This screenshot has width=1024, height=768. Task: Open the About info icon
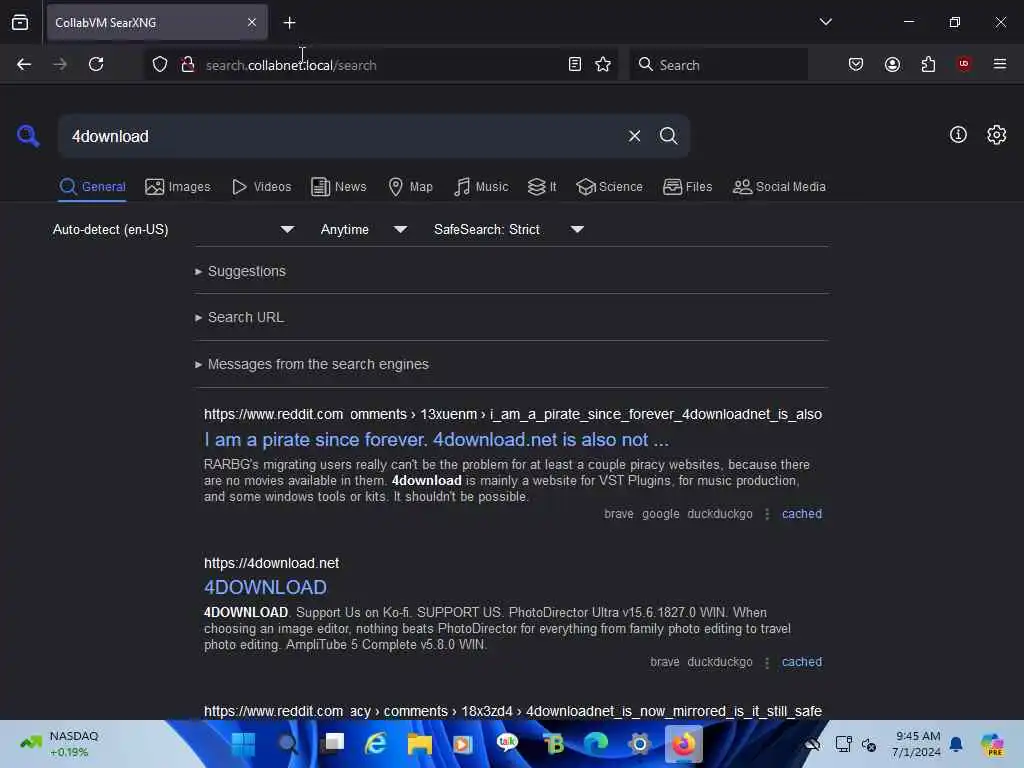tap(958, 135)
